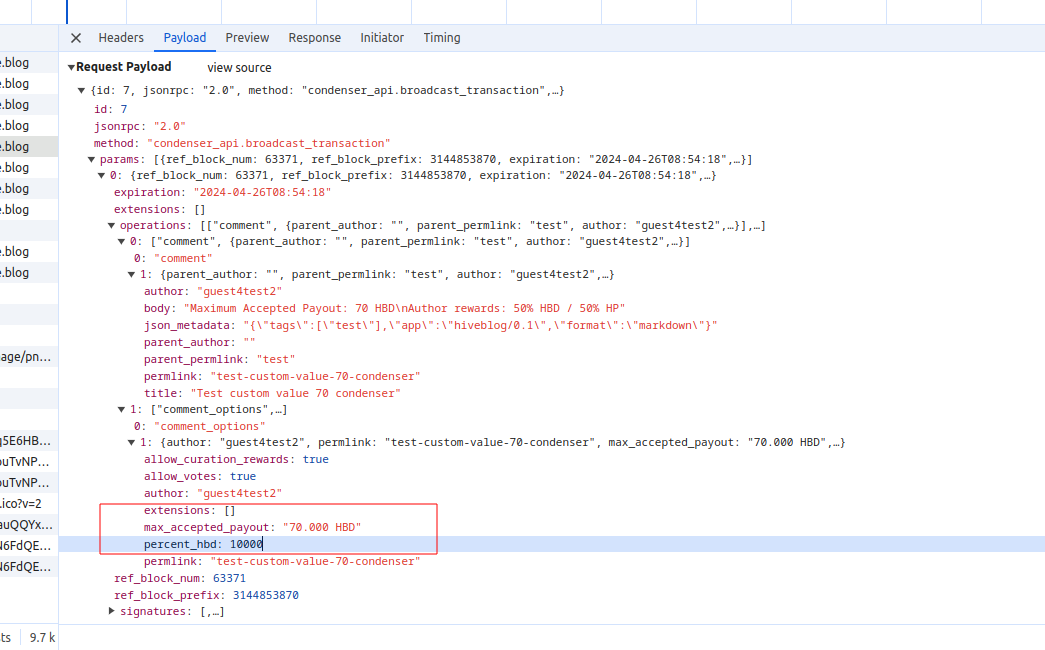Open the Initiator tab
Viewport: 1045px width, 650px height.
[382, 38]
